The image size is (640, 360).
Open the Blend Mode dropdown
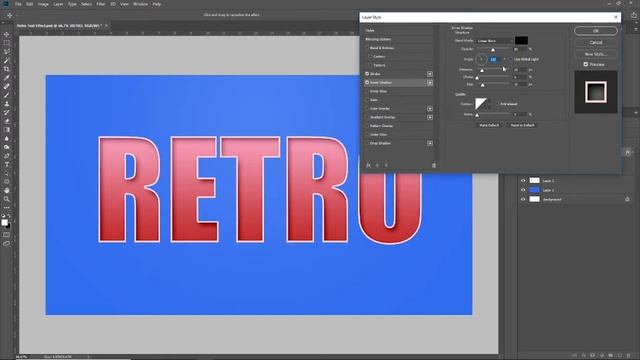[494, 41]
